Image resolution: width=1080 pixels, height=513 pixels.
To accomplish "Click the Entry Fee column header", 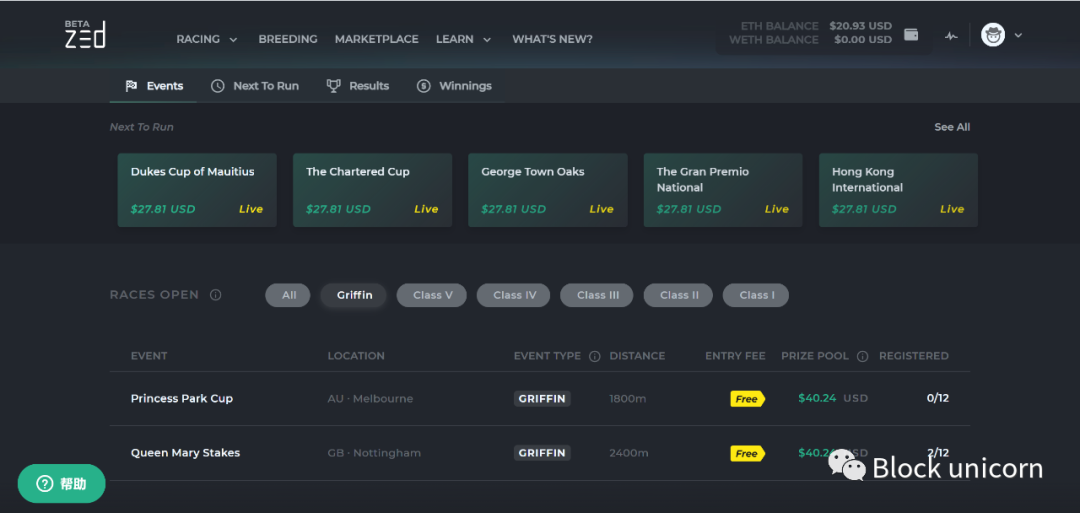I will pyautogui.click(x=735, y=356).
